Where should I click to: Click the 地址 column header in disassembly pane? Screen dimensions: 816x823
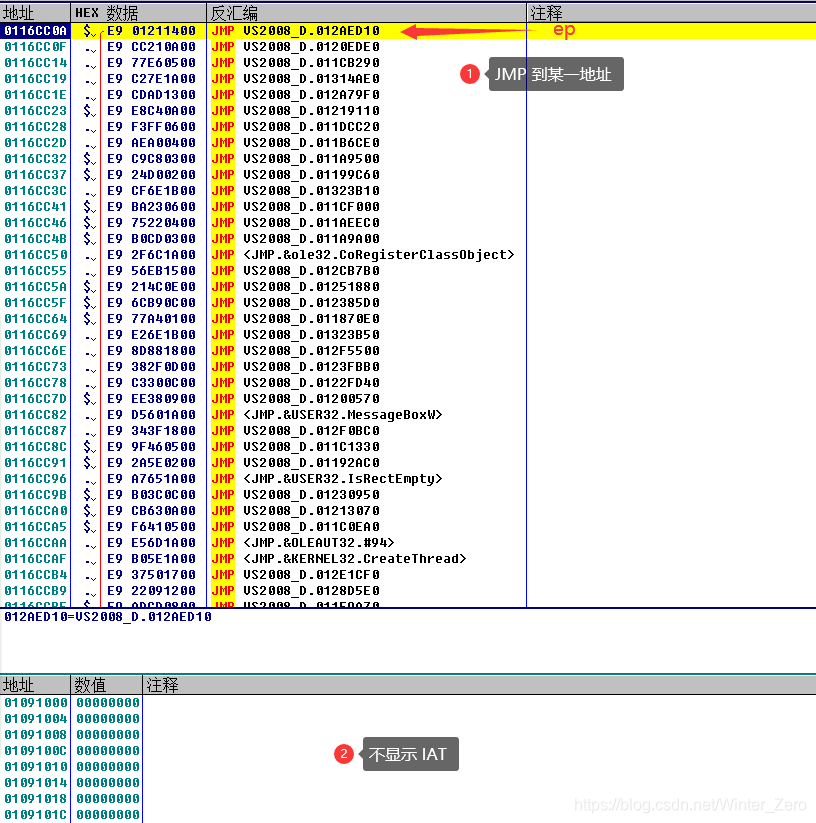point(35,13)
